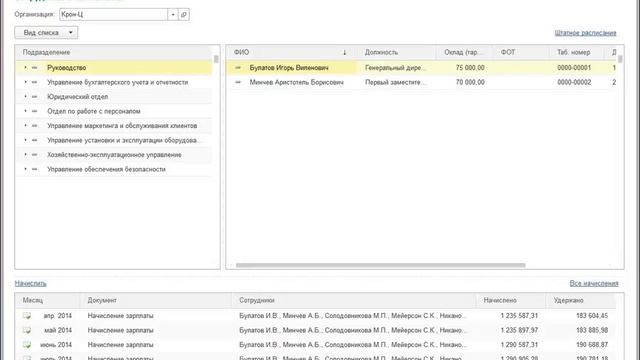Select the Юридический отдел row

click(114, 97)
